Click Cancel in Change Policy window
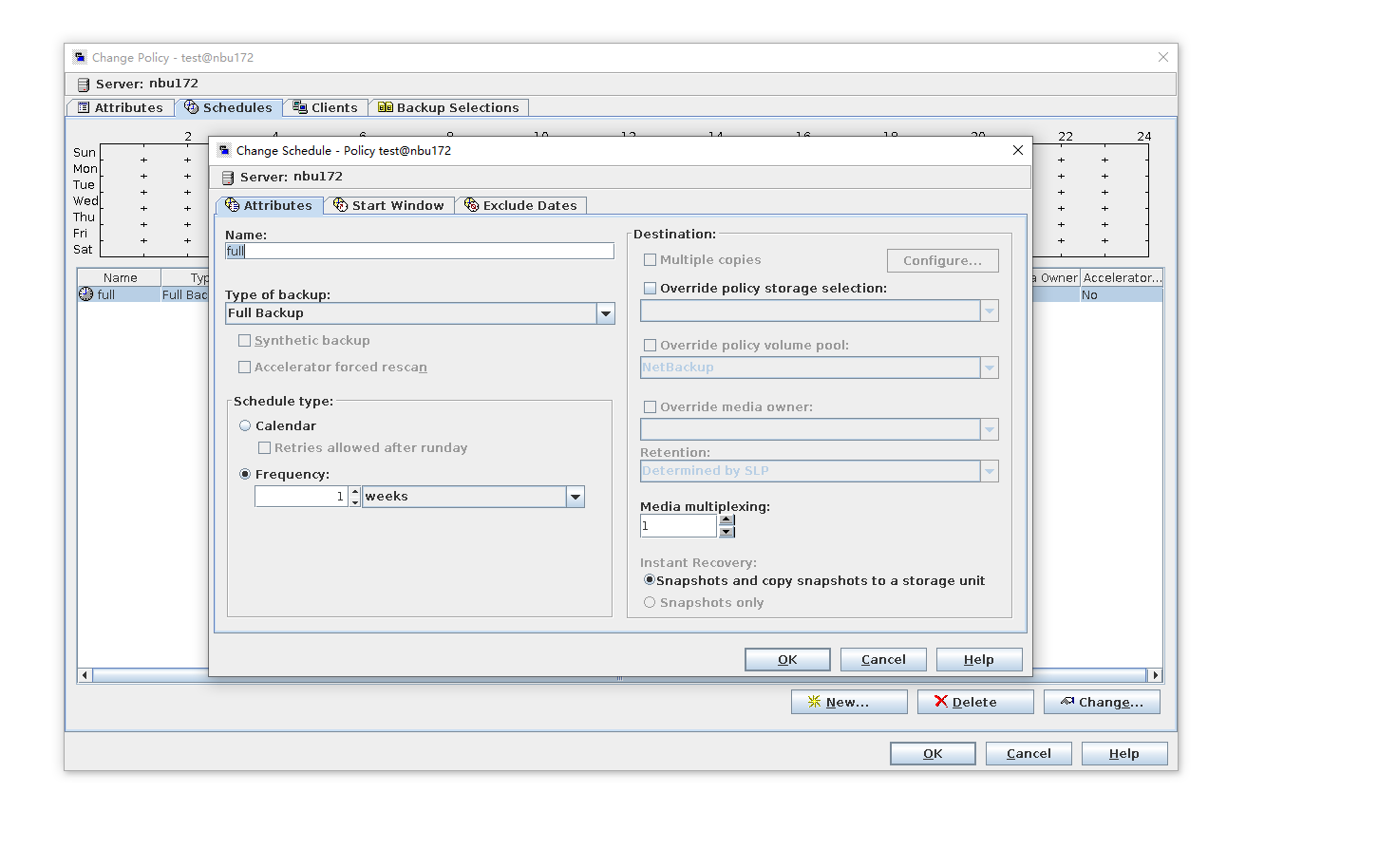The image size is (1378, 868). point(1029,753)
